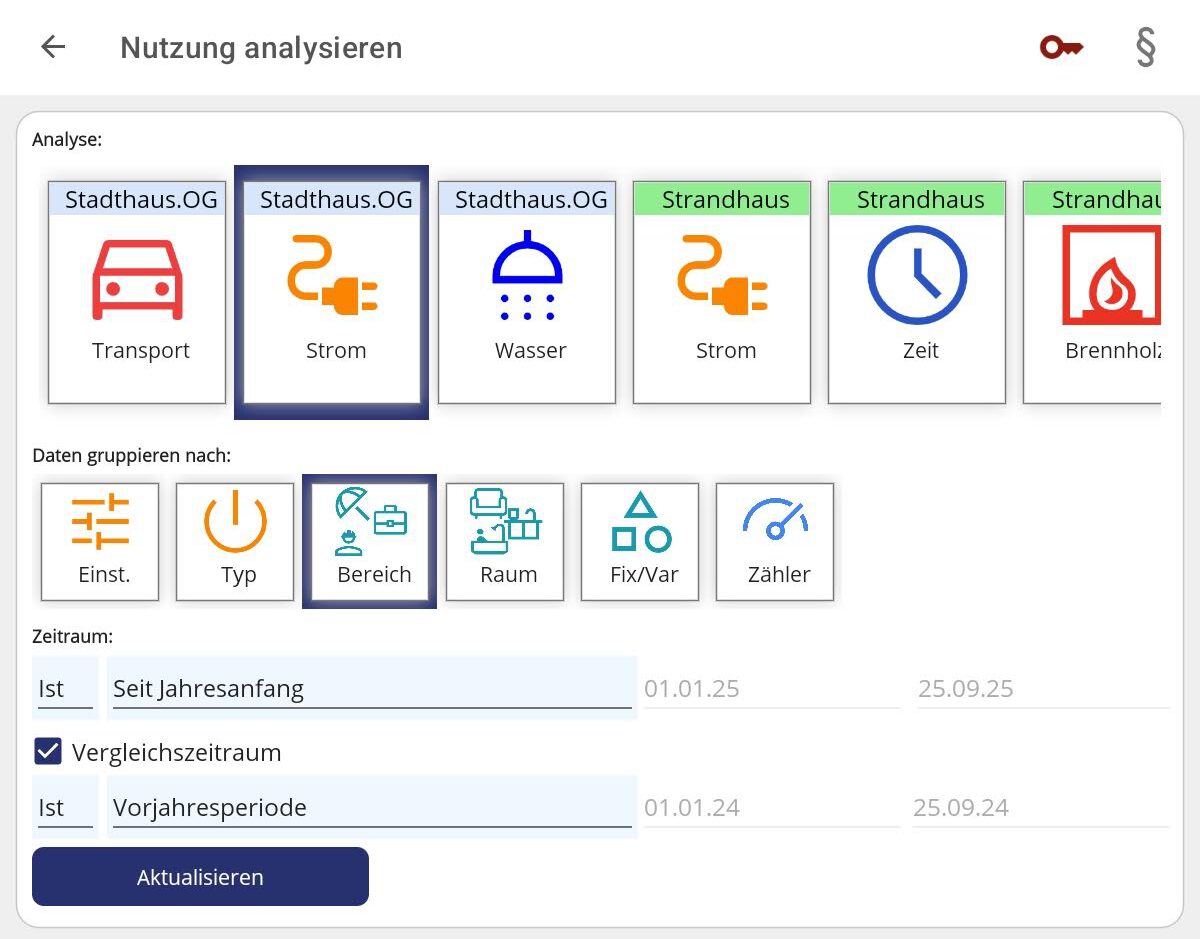Select the Stadthaus.OG Strom analysis tile
Image resolution: width=1200 pixels, height=939 pixels.
(332, 292)
